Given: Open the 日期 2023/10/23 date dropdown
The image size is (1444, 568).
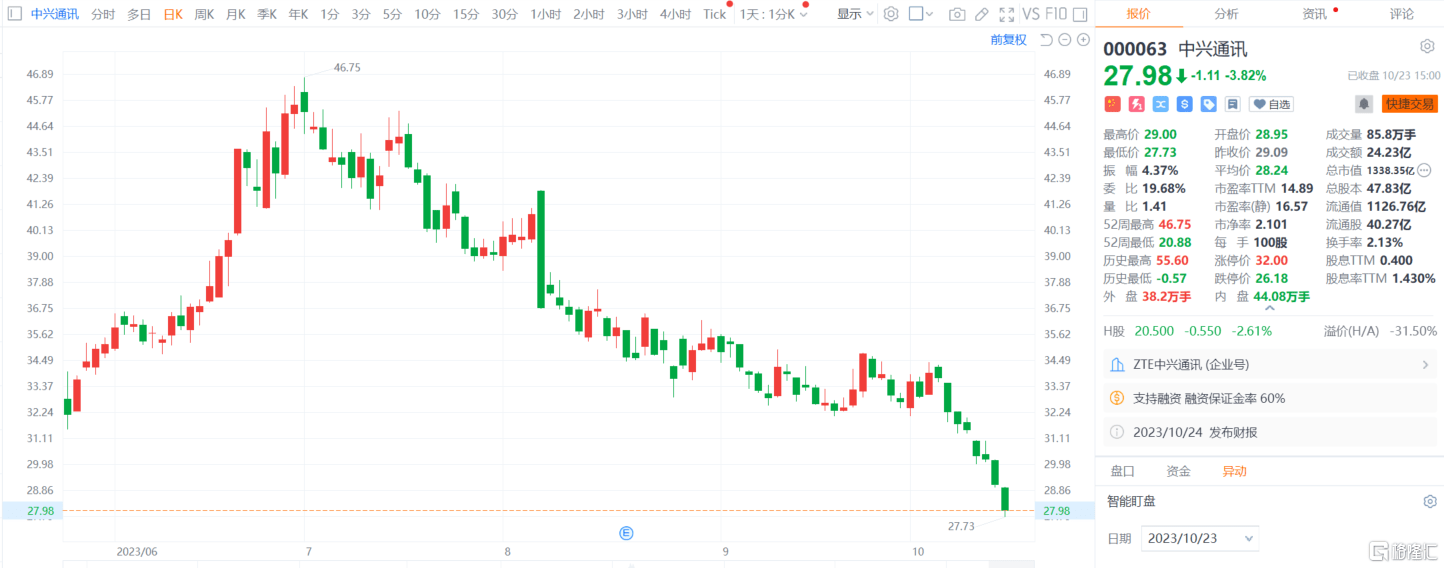Looking at the screenshot, I should (x=1199, y=538).
